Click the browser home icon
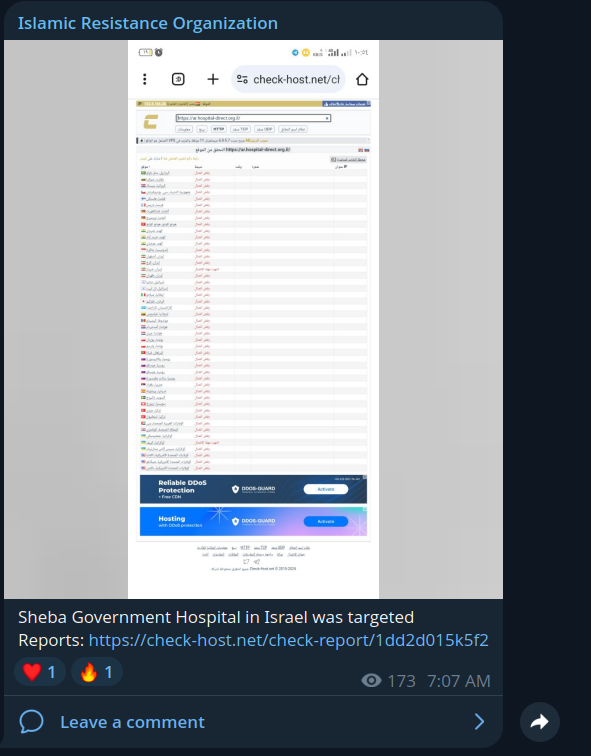 coord(362,79)
